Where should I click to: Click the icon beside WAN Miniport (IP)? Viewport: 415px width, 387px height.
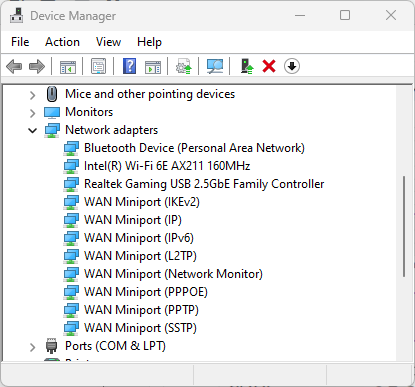click(x=71, y=220)
